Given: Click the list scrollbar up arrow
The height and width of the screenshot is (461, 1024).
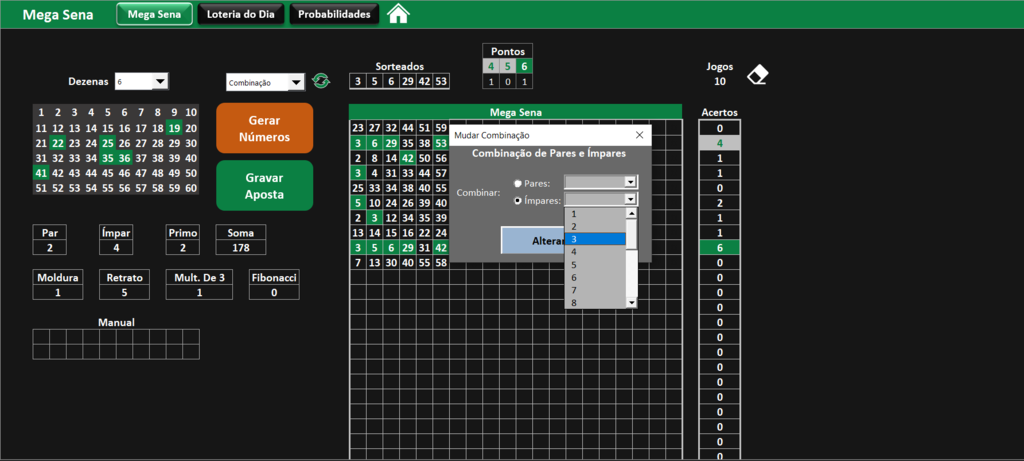Looking at the screenshot, I should tap(631, 213).
